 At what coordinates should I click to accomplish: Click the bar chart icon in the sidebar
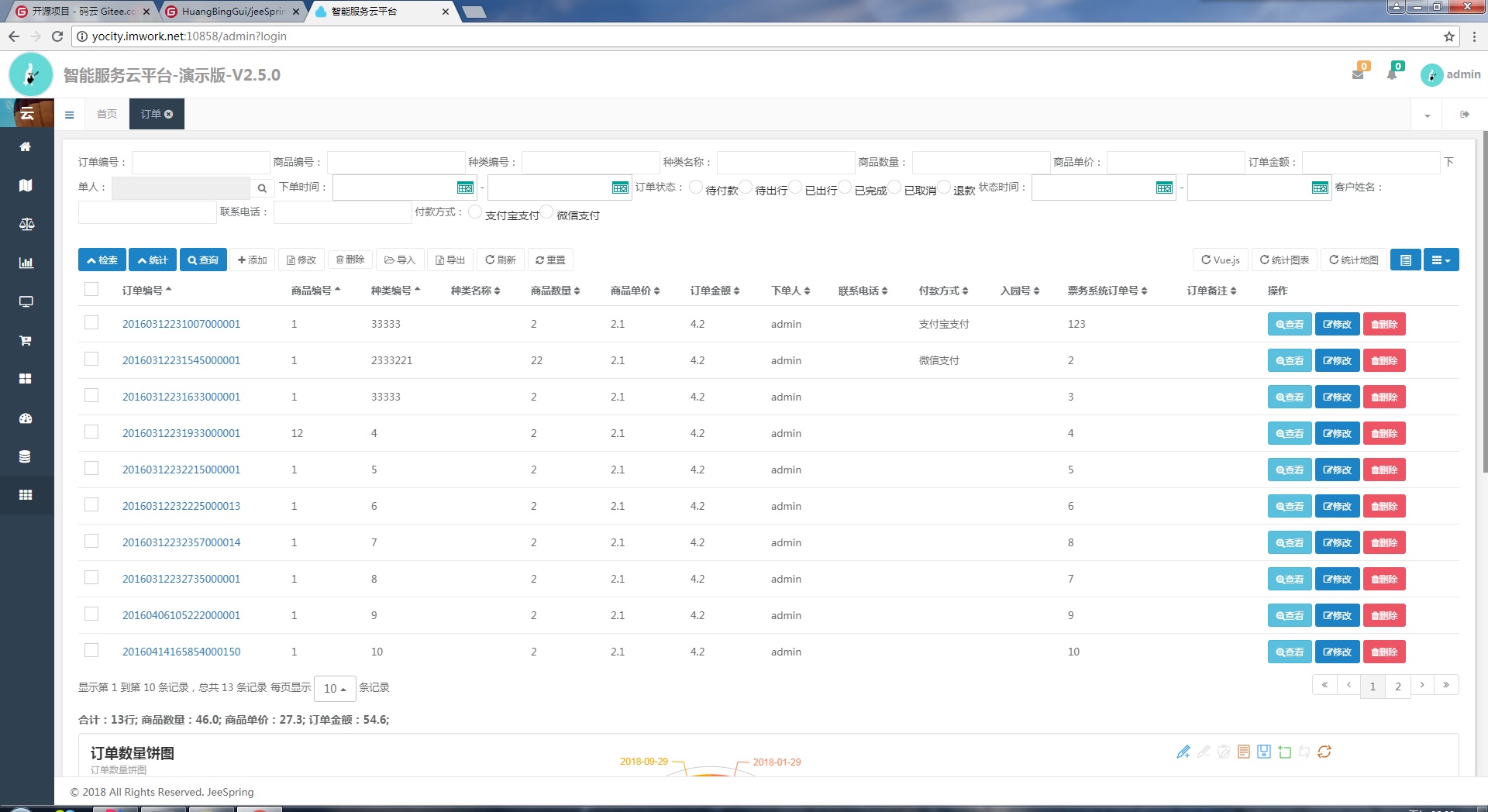coord(26,263)
